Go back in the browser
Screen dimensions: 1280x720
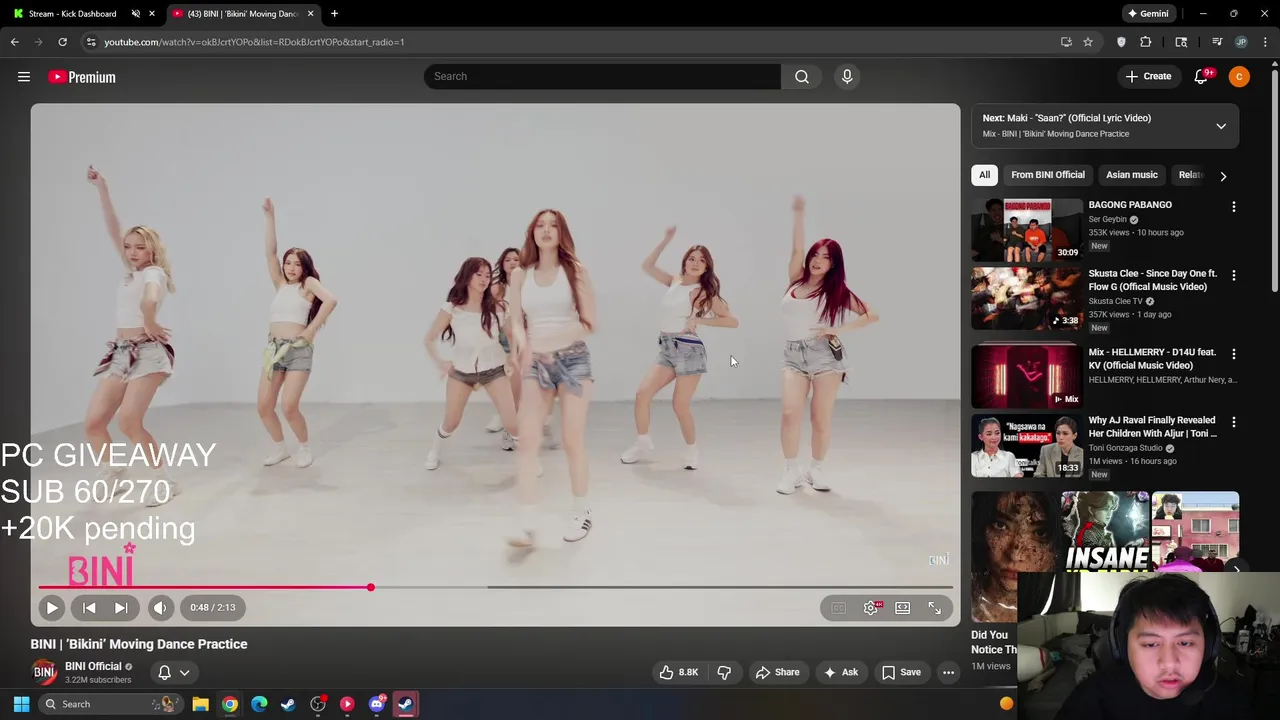15,42
